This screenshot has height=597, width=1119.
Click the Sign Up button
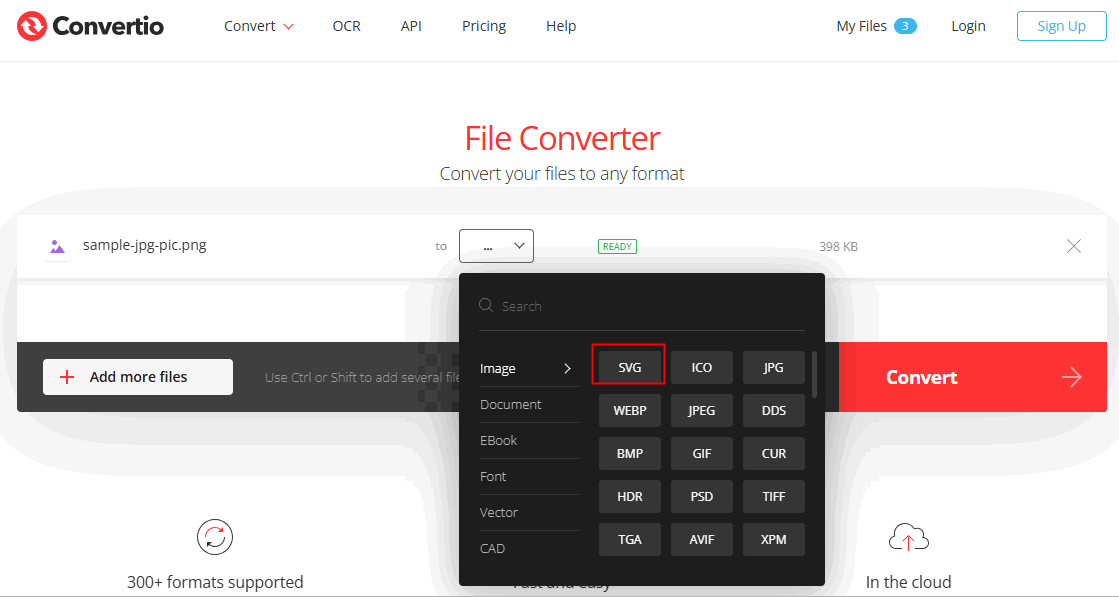click(1061, 26)
